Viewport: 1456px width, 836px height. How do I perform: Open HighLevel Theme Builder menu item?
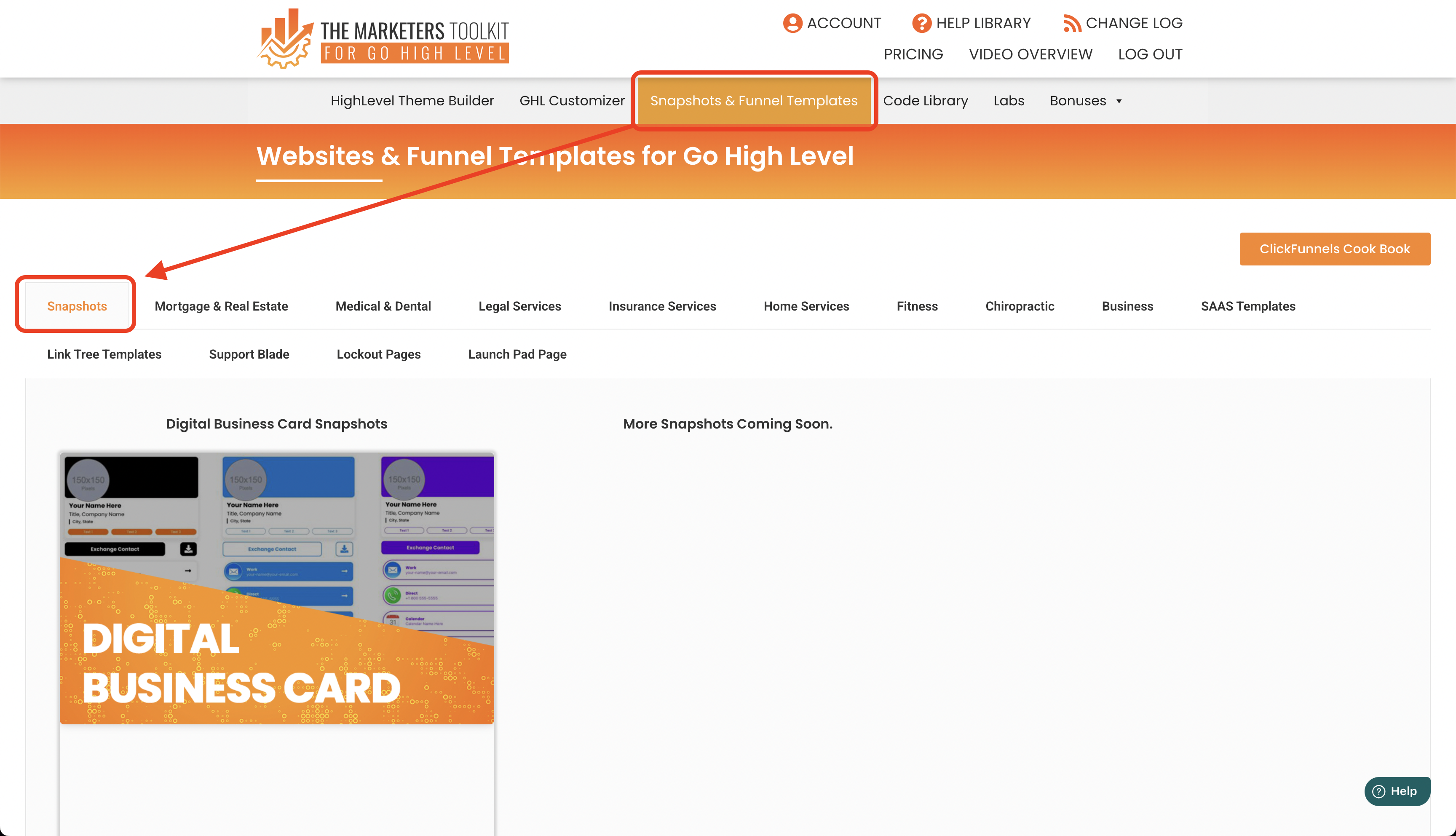pos(412,100)
